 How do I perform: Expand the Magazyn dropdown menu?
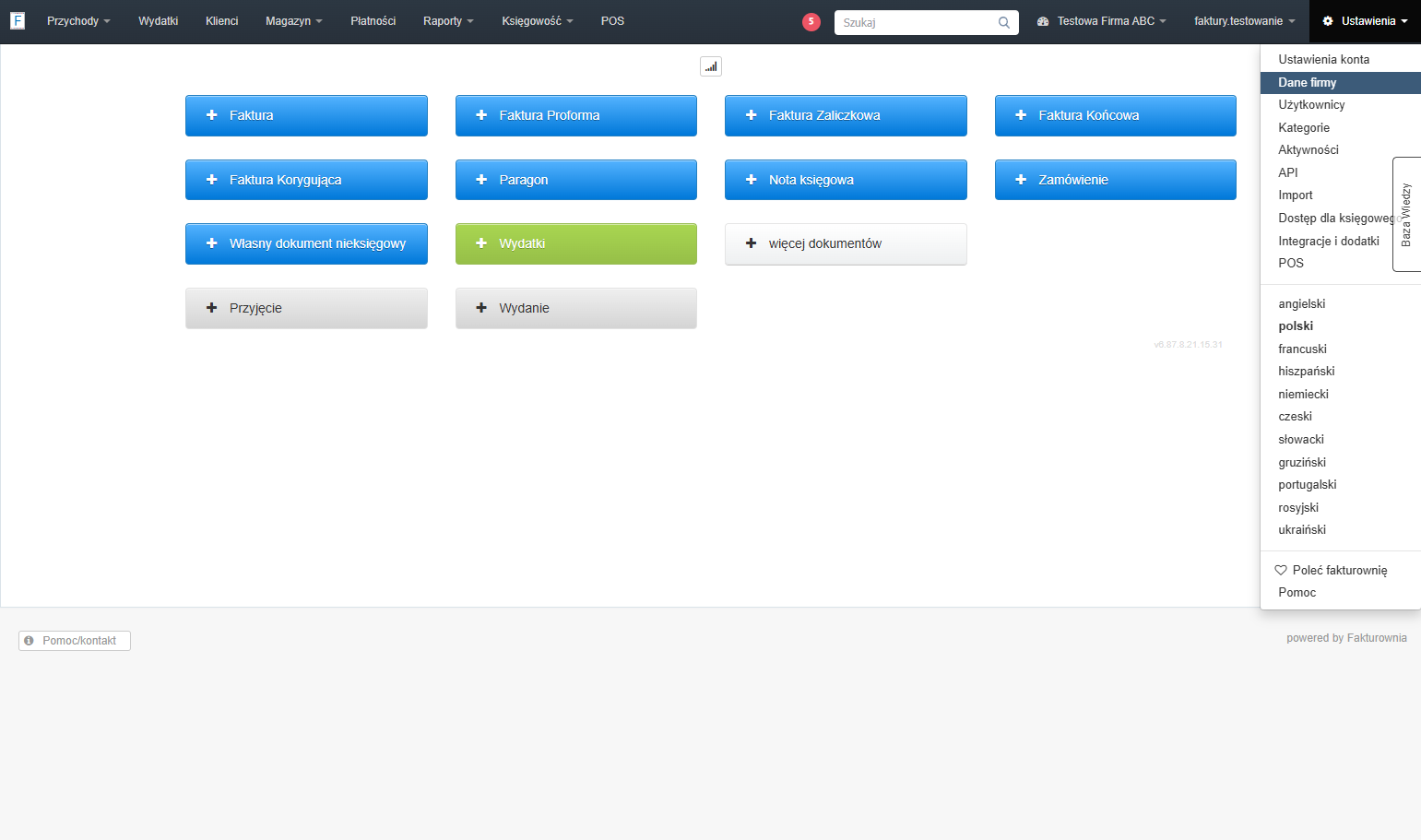click(294, 21)
